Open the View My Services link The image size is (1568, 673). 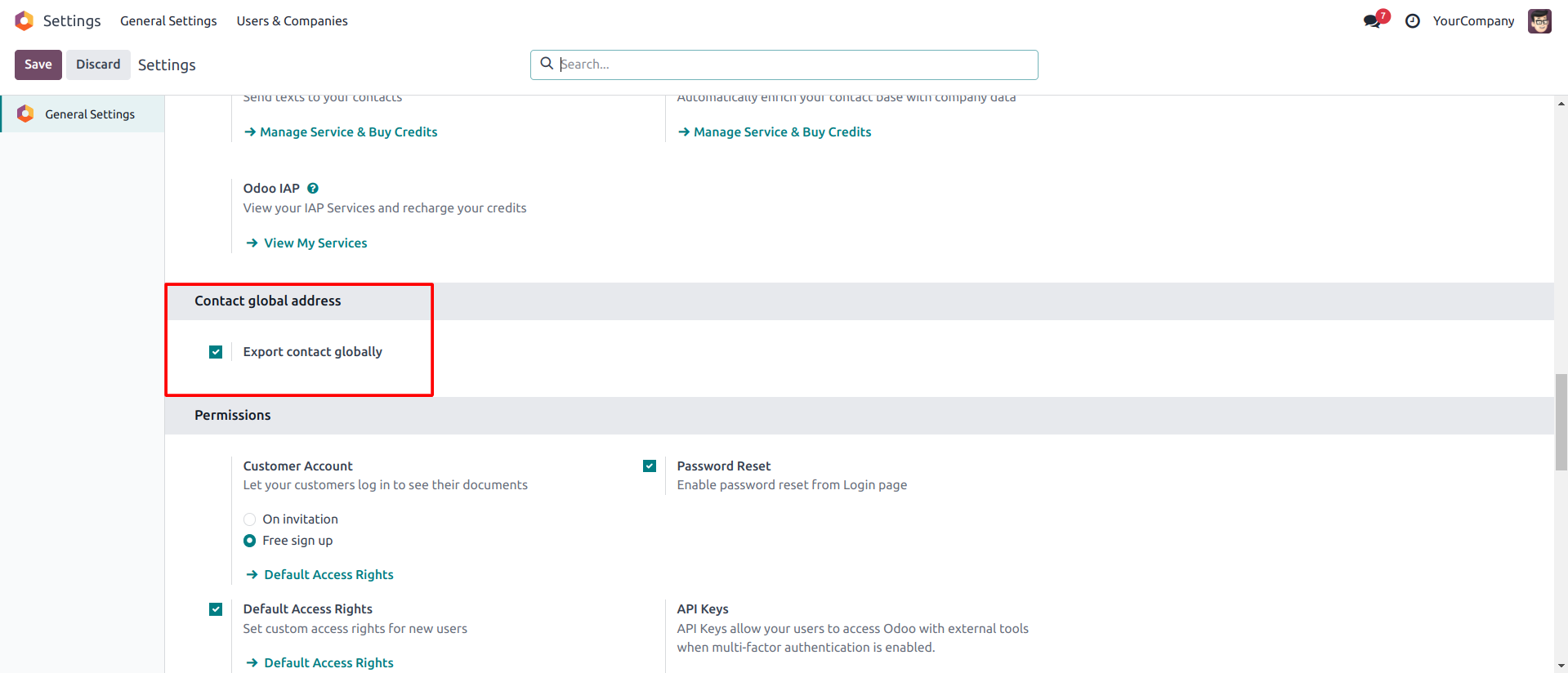315,243
